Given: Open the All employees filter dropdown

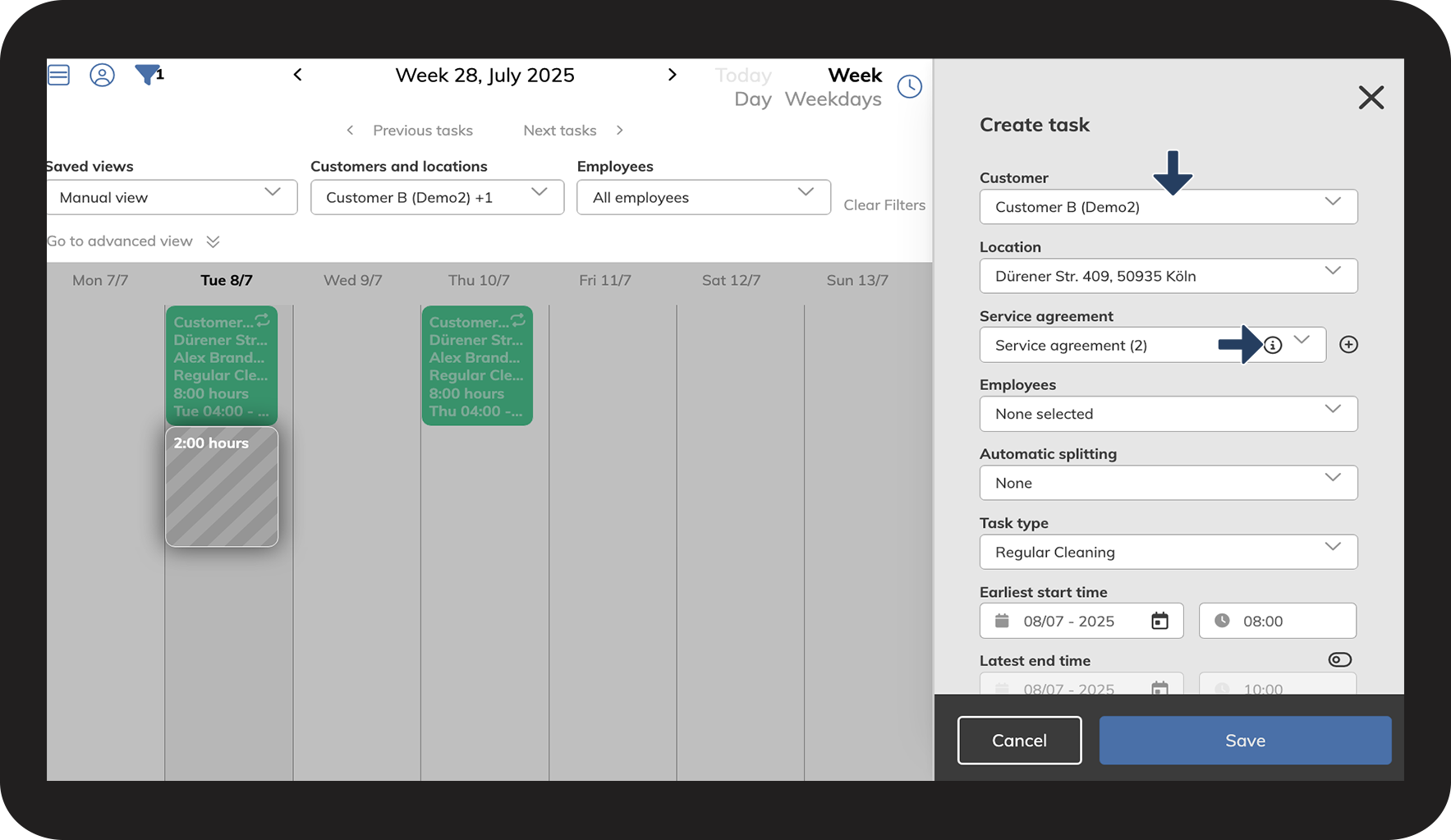Looking at the screenshot, I should coord(704,198).
